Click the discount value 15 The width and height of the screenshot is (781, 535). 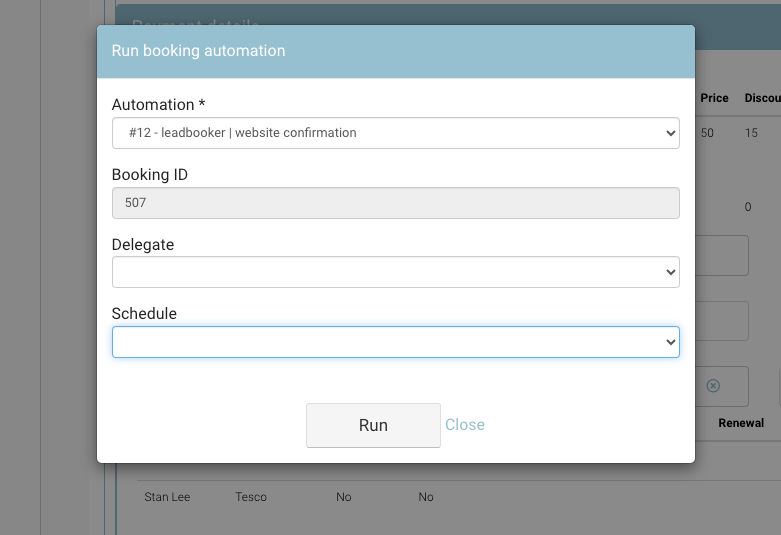pyautogui.click(x=751, y=133)
